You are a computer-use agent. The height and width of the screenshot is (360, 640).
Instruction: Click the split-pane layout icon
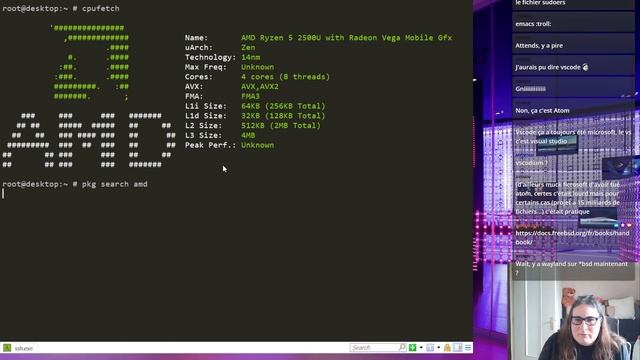(x=430, y=347)
